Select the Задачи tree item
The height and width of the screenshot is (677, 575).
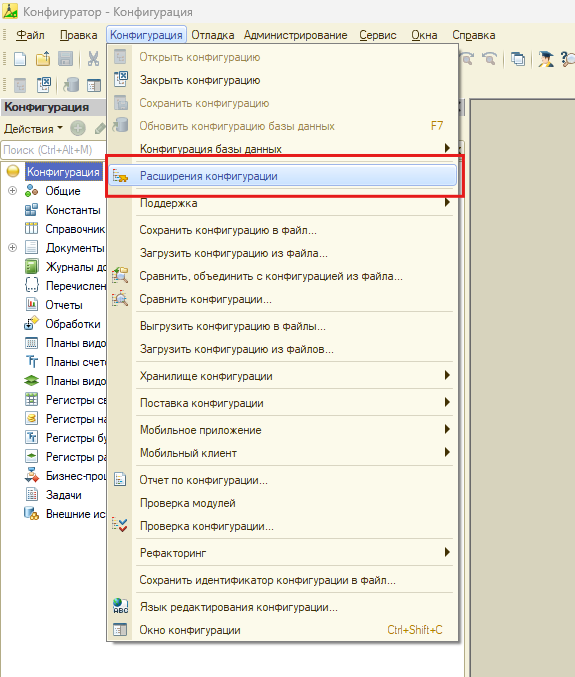[63, 495]
